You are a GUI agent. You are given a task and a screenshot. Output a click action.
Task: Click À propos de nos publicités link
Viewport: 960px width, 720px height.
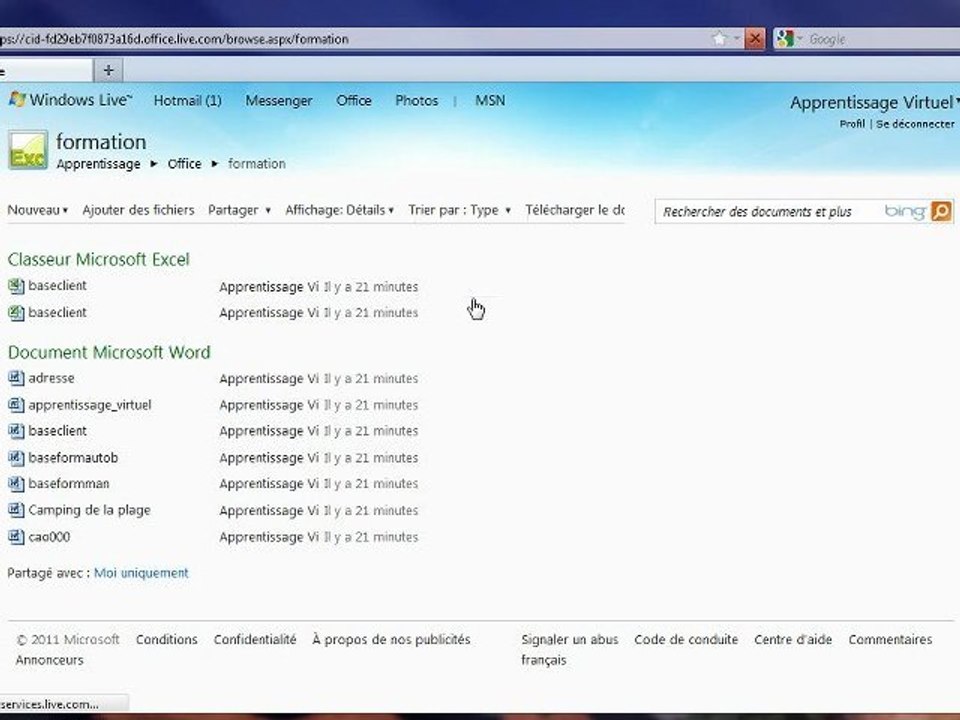[x=391, y=639]
